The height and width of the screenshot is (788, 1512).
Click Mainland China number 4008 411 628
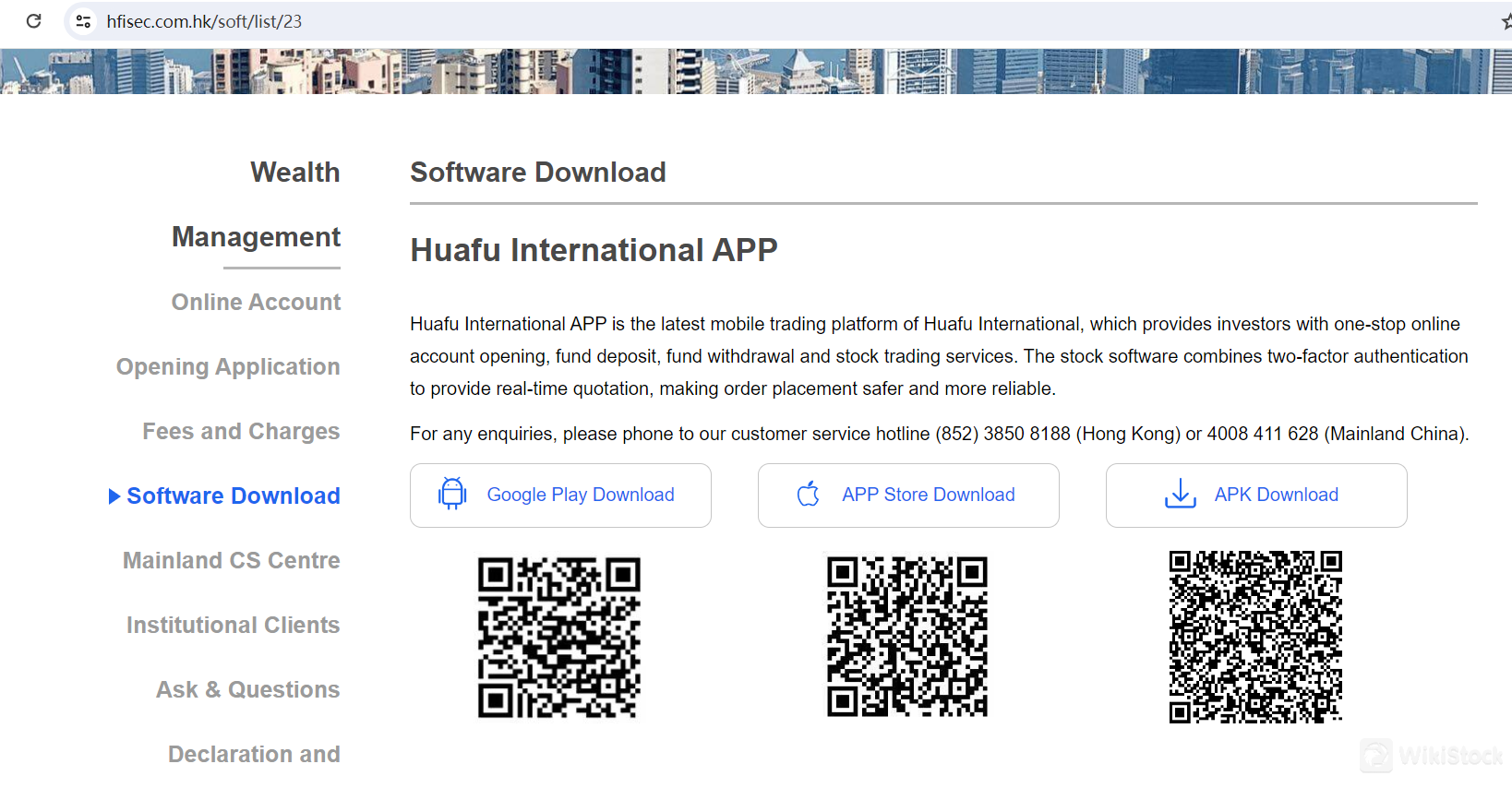tap(1263, 434)
